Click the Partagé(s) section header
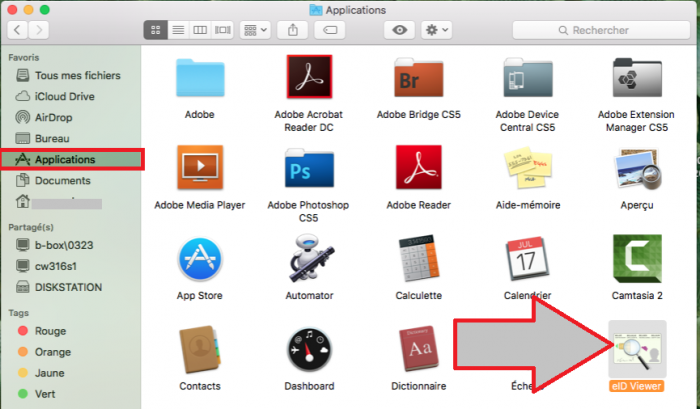The image size is (700, 409). [31, 227]
